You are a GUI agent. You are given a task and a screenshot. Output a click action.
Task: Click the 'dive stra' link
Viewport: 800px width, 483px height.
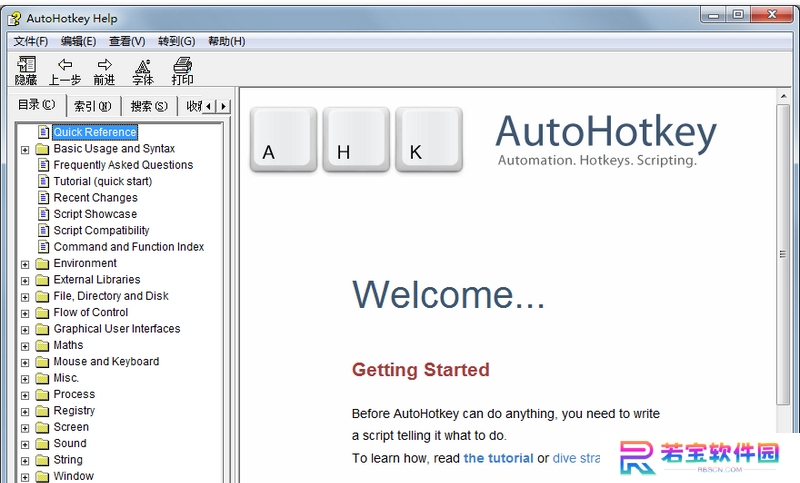pos(576,458)
